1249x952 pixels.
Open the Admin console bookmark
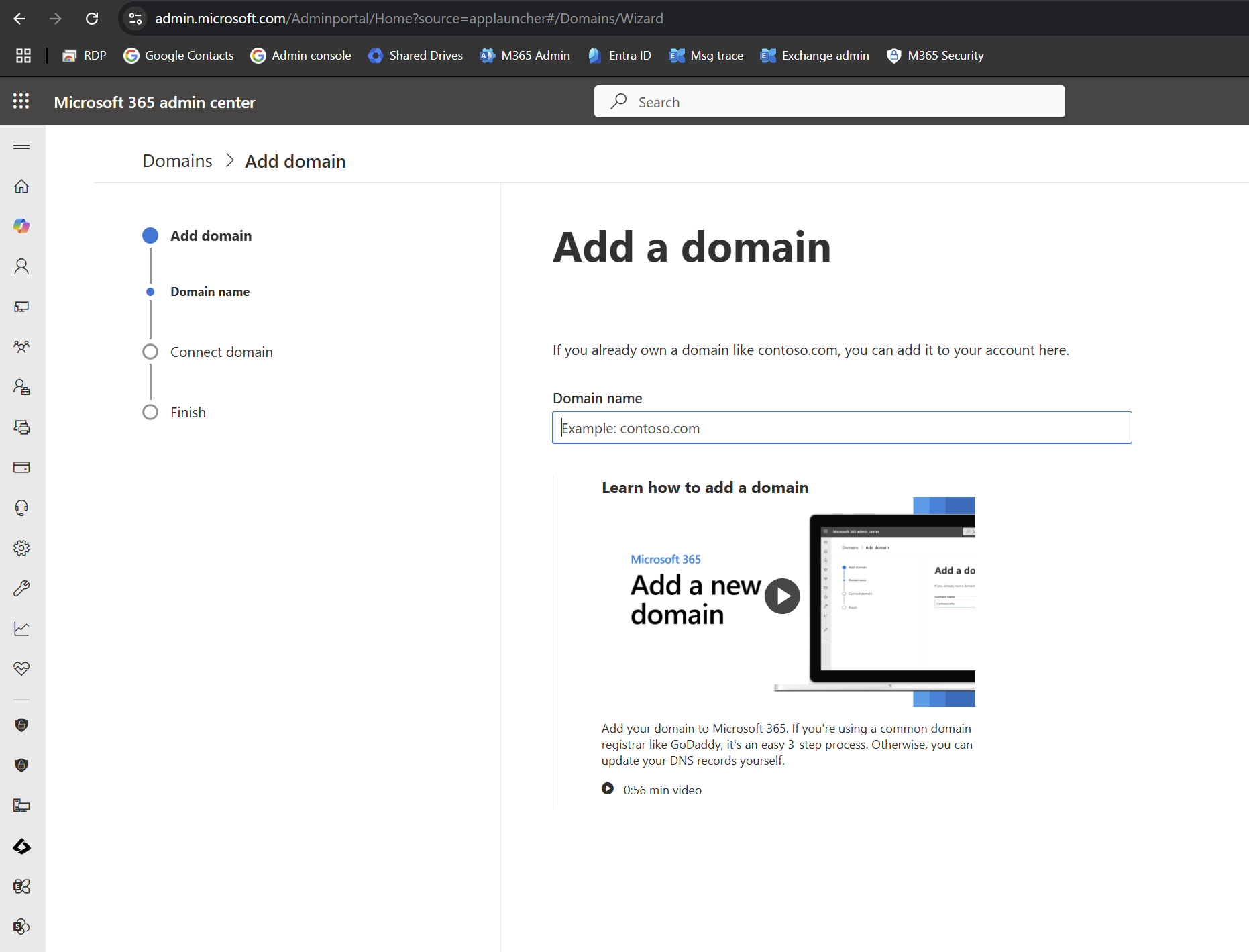pos(301,56)
